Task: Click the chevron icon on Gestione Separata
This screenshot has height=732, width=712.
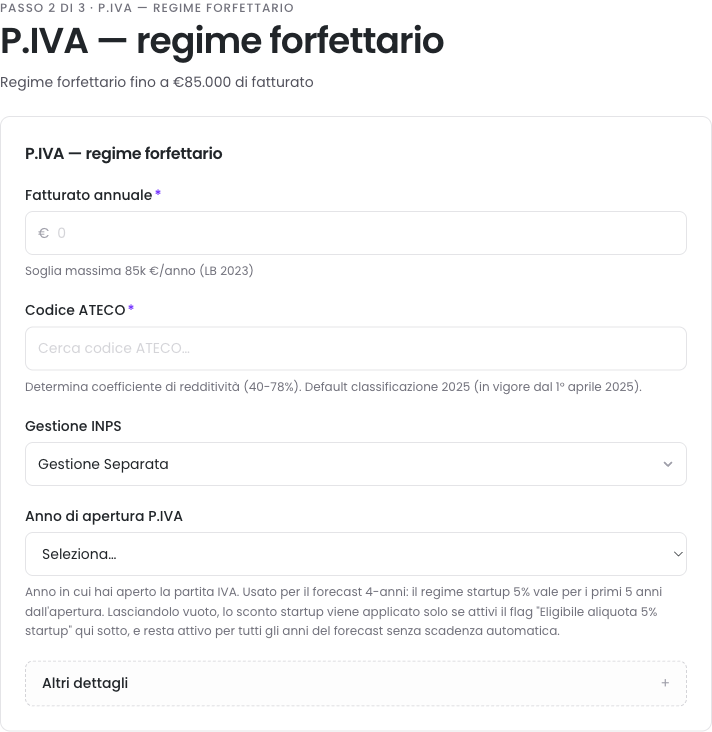Action: (668, 464)
